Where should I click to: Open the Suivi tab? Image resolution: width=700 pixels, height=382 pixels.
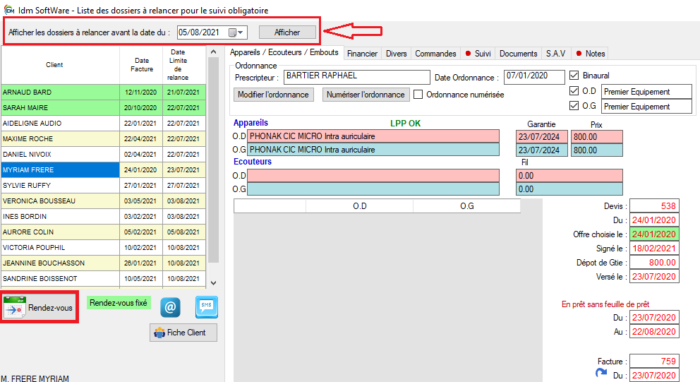(x=478, y=54)
